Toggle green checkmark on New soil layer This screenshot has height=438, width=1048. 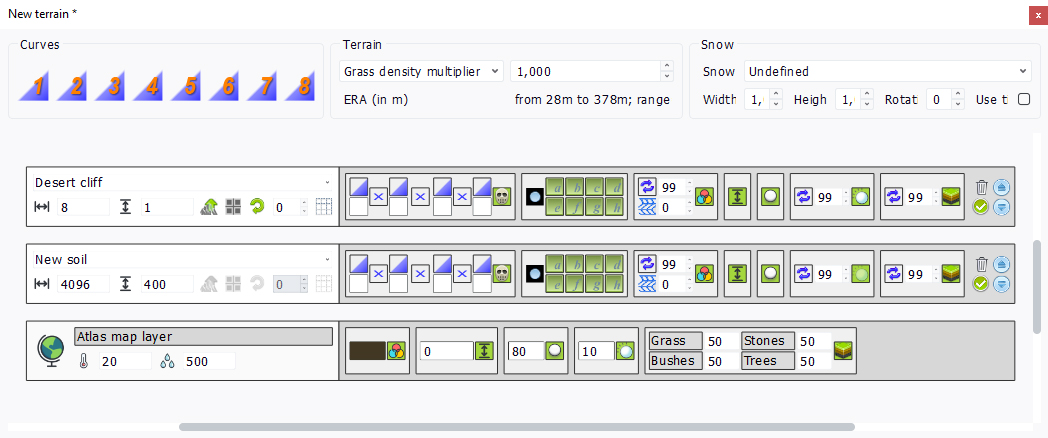(981, 284)
